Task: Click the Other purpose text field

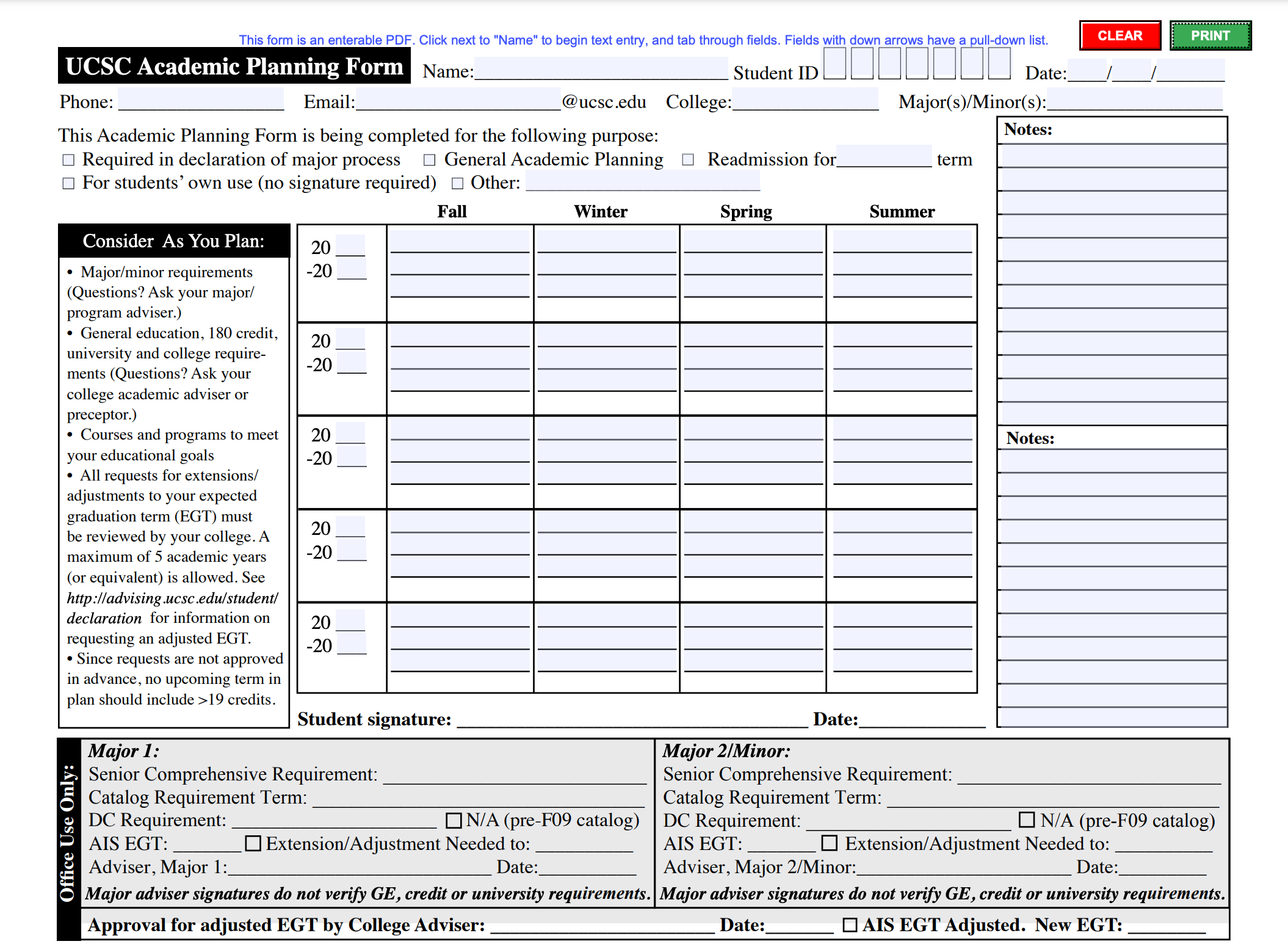Action: point(643,180)
